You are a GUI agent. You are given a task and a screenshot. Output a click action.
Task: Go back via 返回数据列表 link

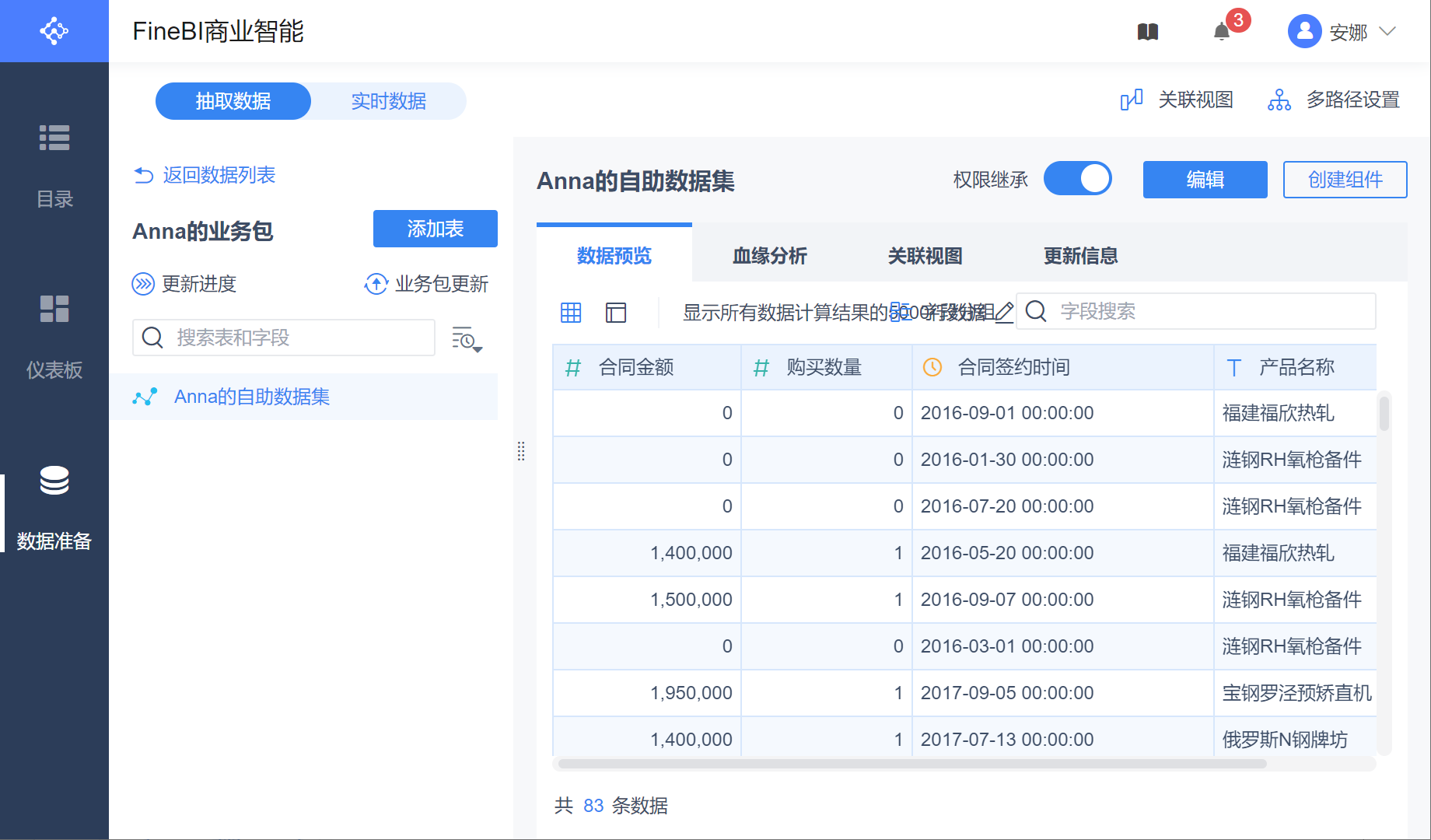(219, 175)
